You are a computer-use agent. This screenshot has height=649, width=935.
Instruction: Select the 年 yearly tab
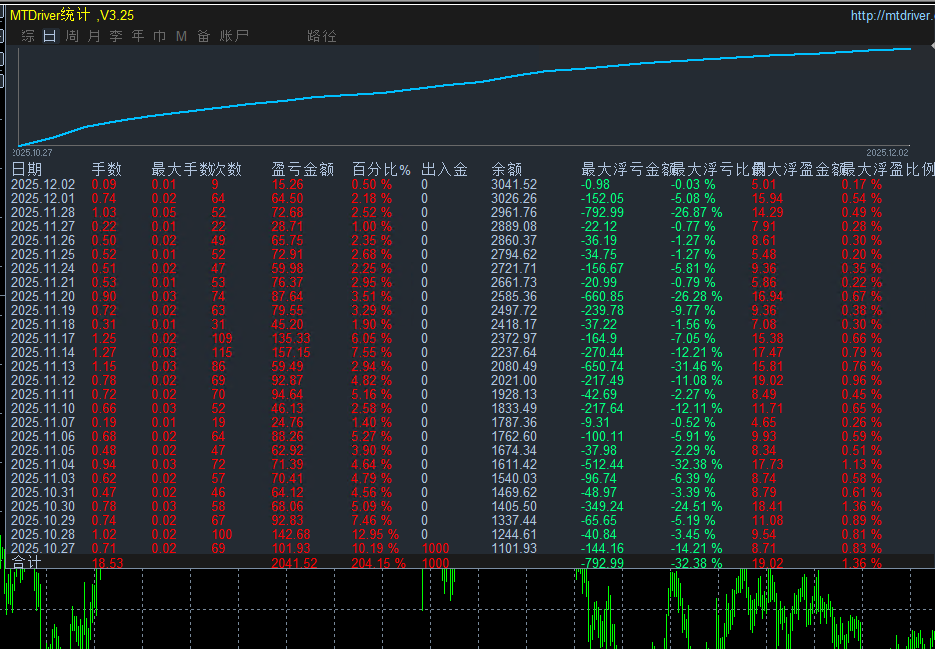(x=138, y=36)
